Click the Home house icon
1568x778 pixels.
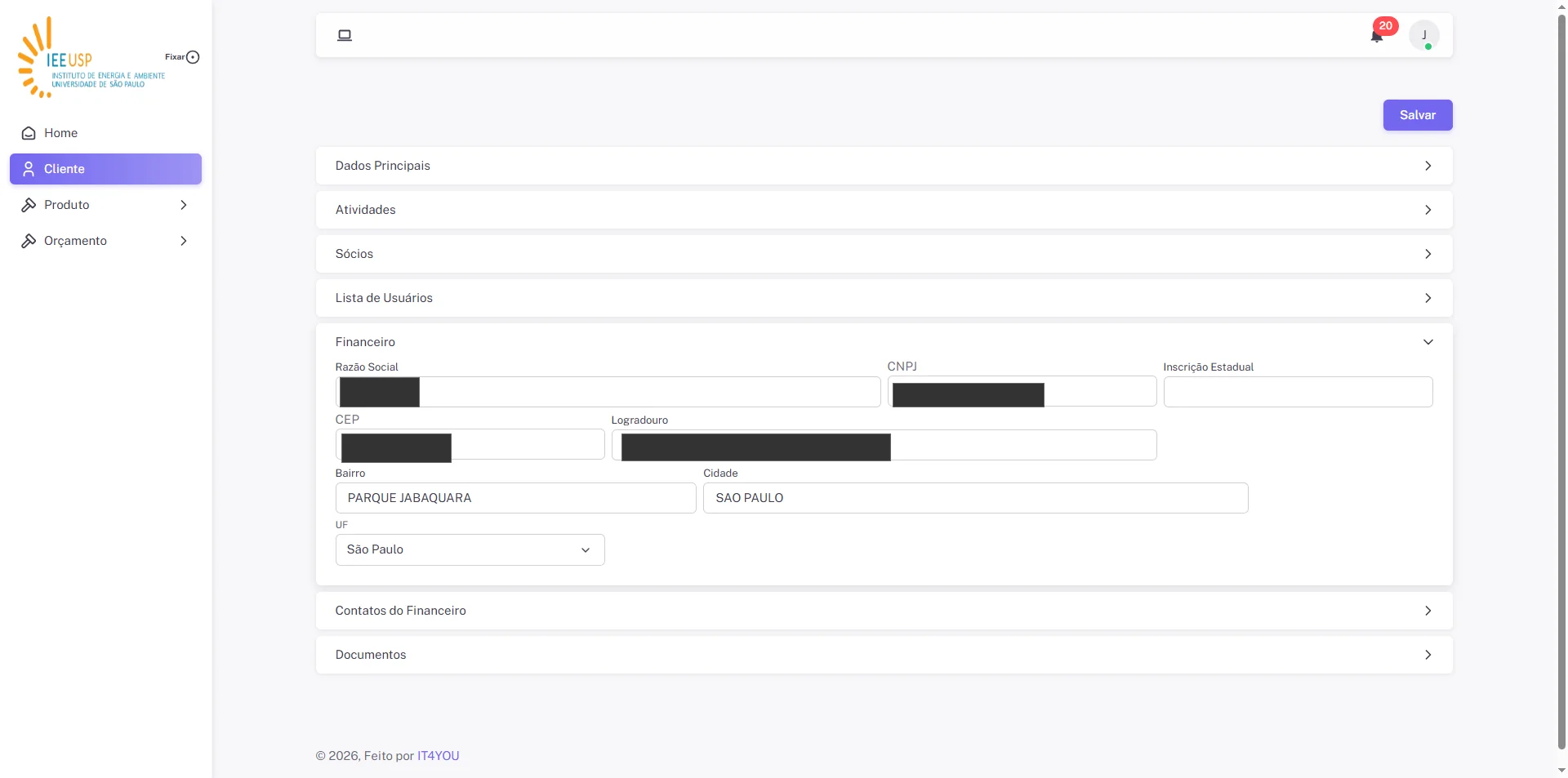(29, 133)
